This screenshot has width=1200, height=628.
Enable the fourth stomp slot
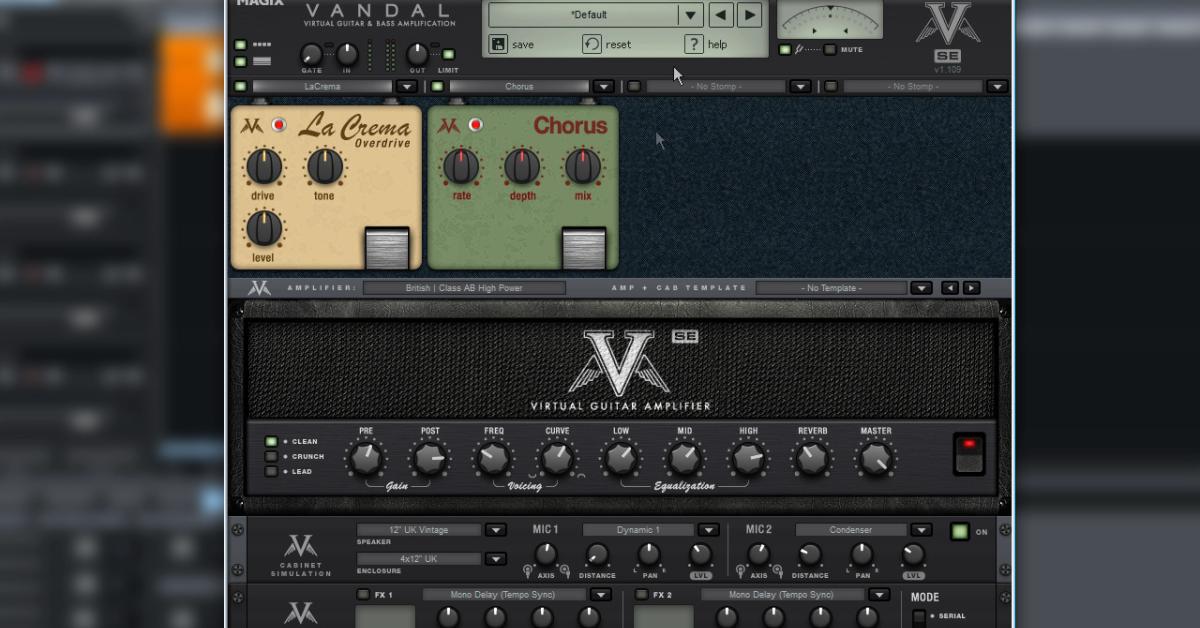click(831, 87)
